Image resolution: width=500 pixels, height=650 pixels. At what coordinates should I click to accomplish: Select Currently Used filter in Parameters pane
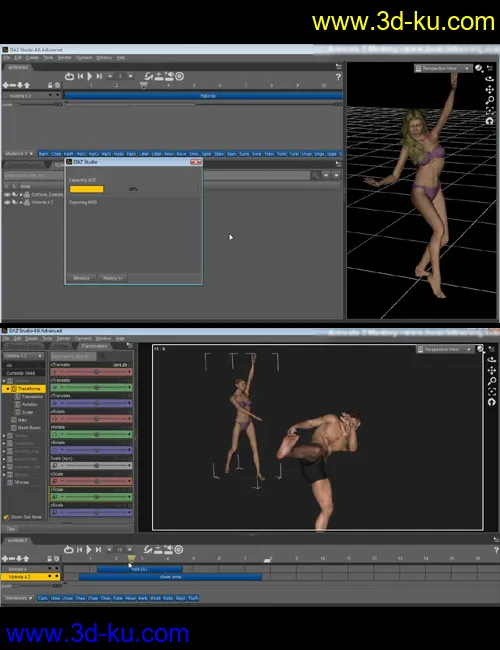[20, 373]
